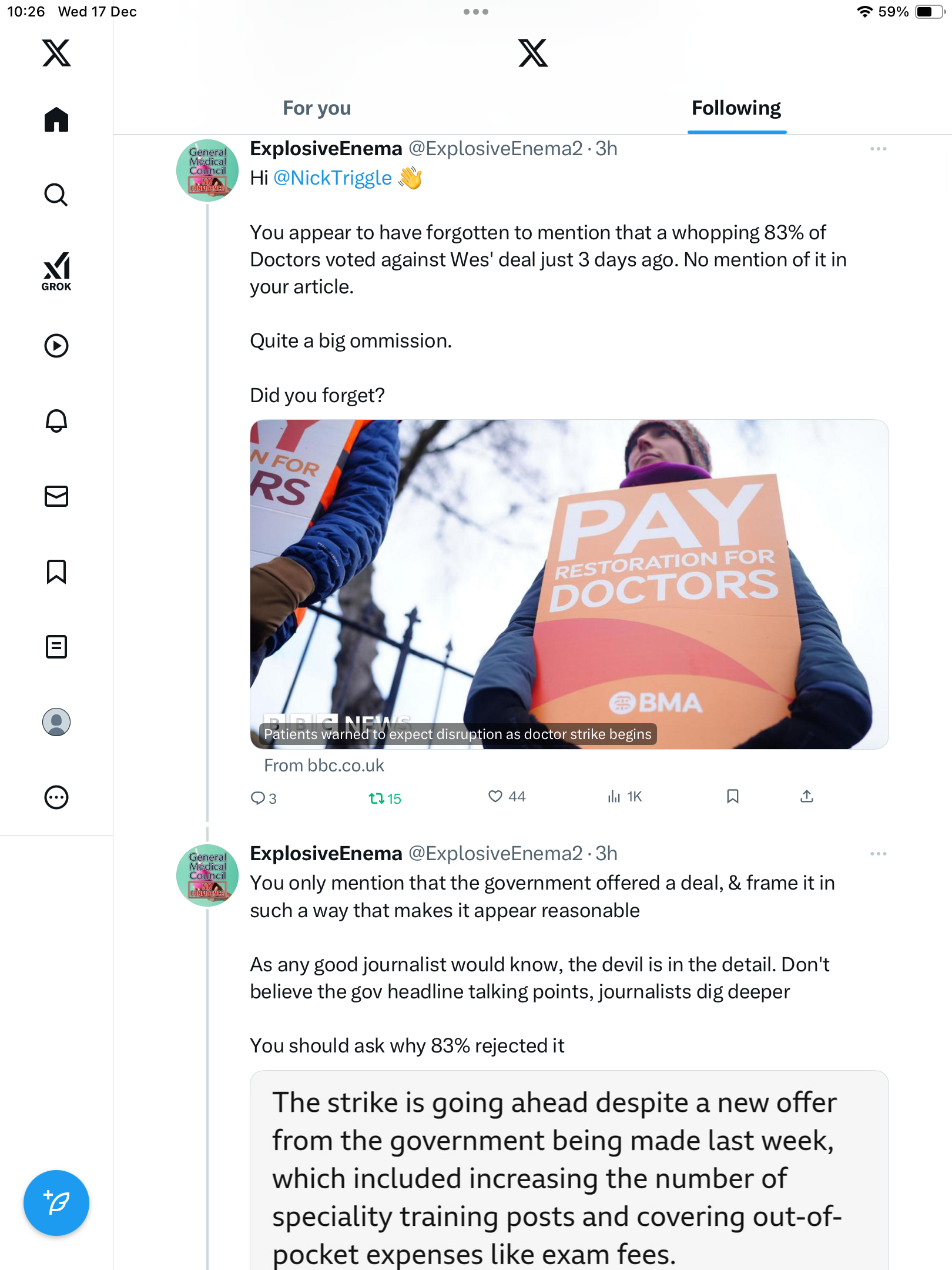Open the Bookmarks sidebar icon
The height and width of the screenshot is (1270, 952).
coord(56,571)
